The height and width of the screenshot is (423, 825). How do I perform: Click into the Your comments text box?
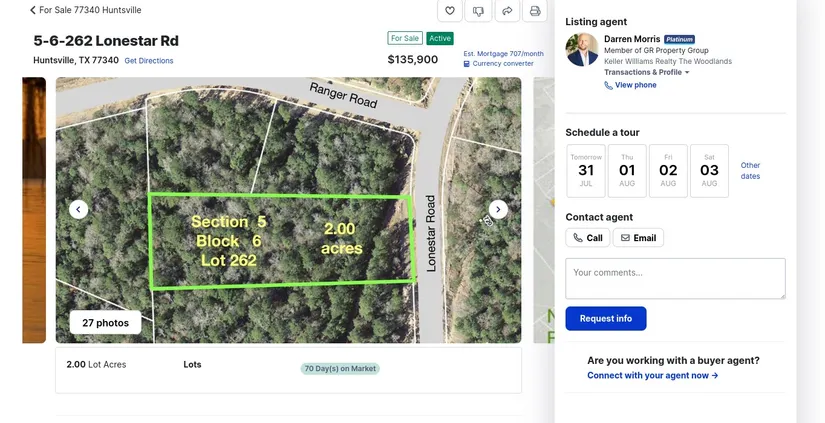click(x=675, y=278)
